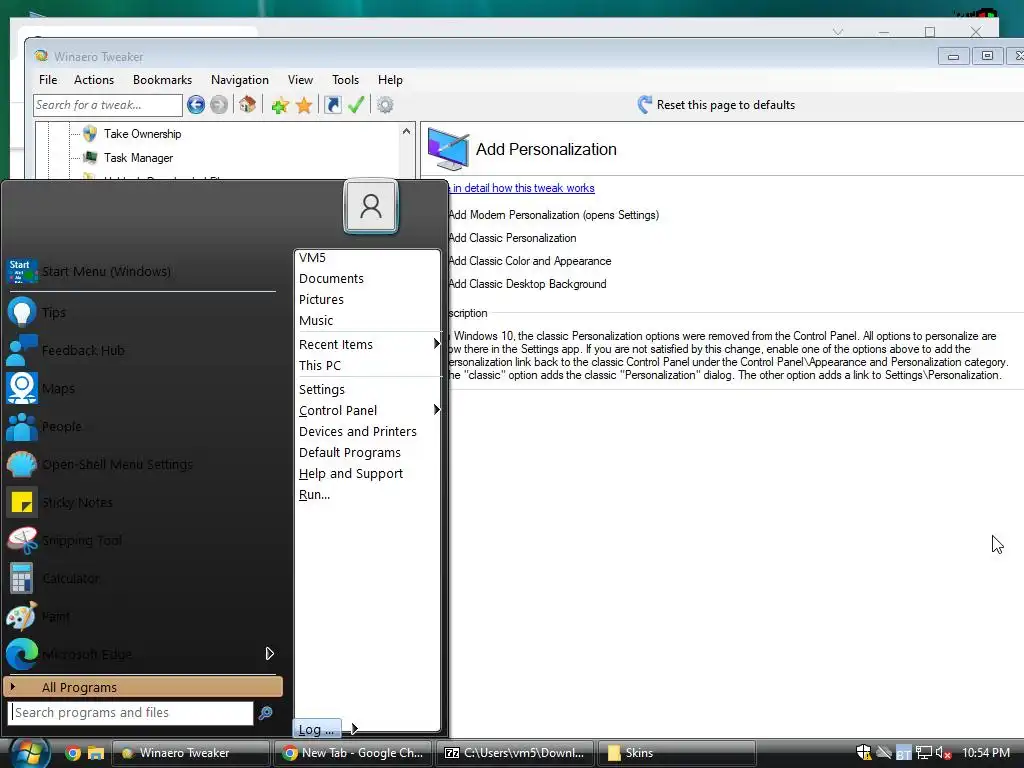Switch to the Skins folder taskbar button
Image resolution: width=1024 pixels, height=768 pixels.
(x=677, y=753)
